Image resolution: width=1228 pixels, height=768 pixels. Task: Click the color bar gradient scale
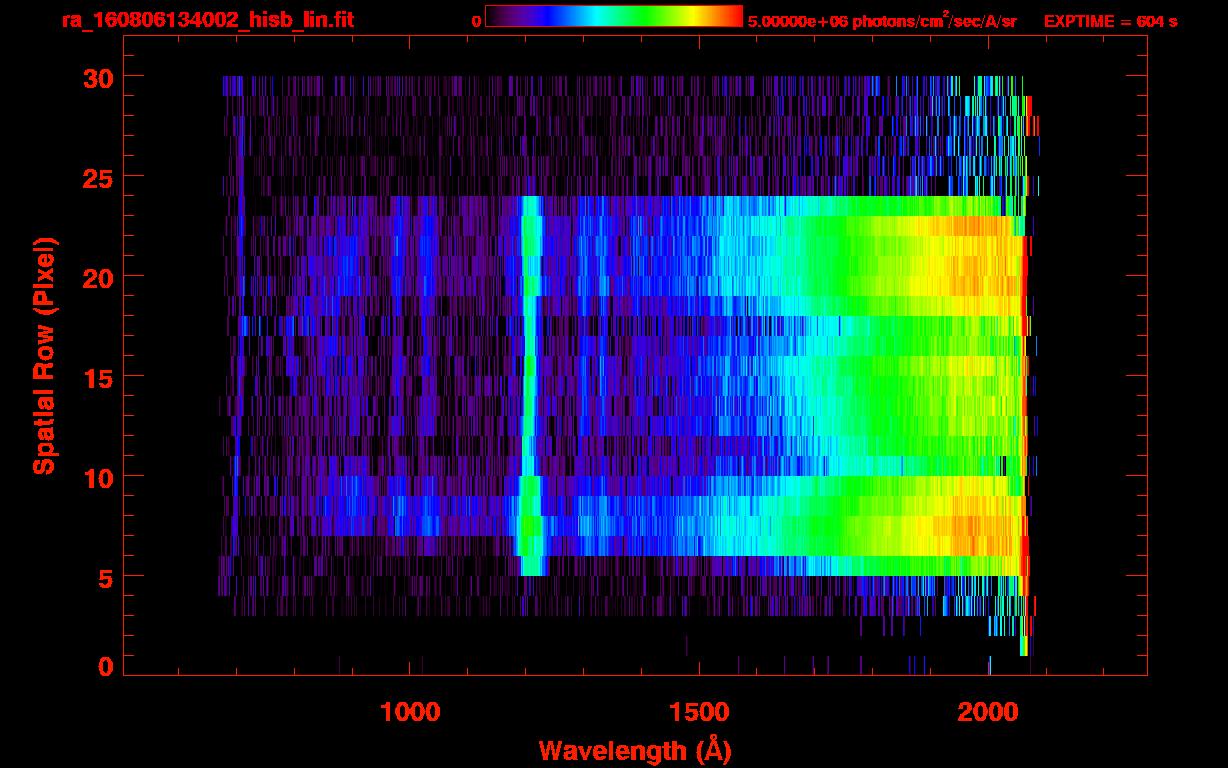click(614, 17)
